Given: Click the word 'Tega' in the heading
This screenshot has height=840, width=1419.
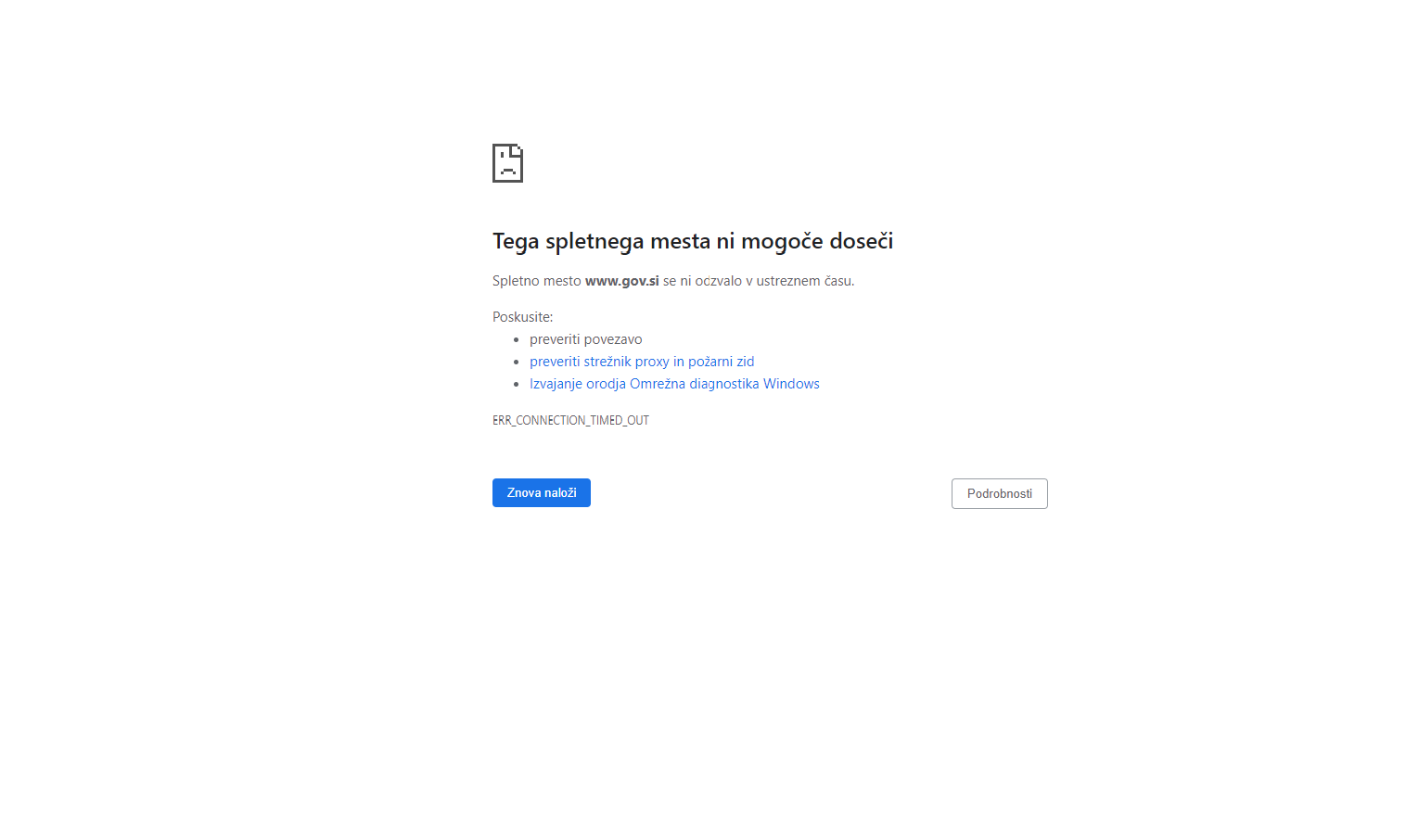Looking at the screenshot, I should pyautogui.click(x=516, y=242).
